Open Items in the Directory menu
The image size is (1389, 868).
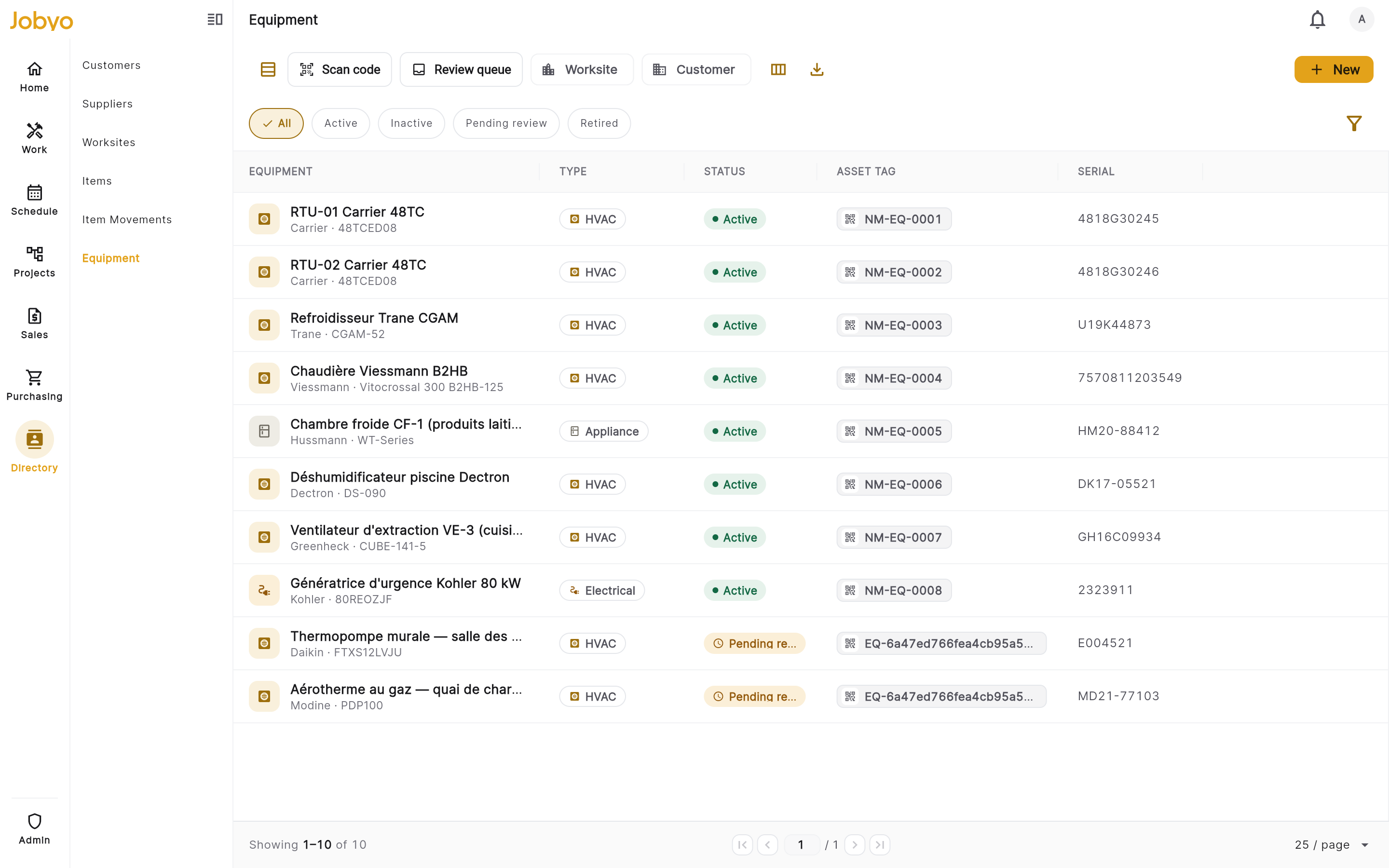click(x=97, y=181)
